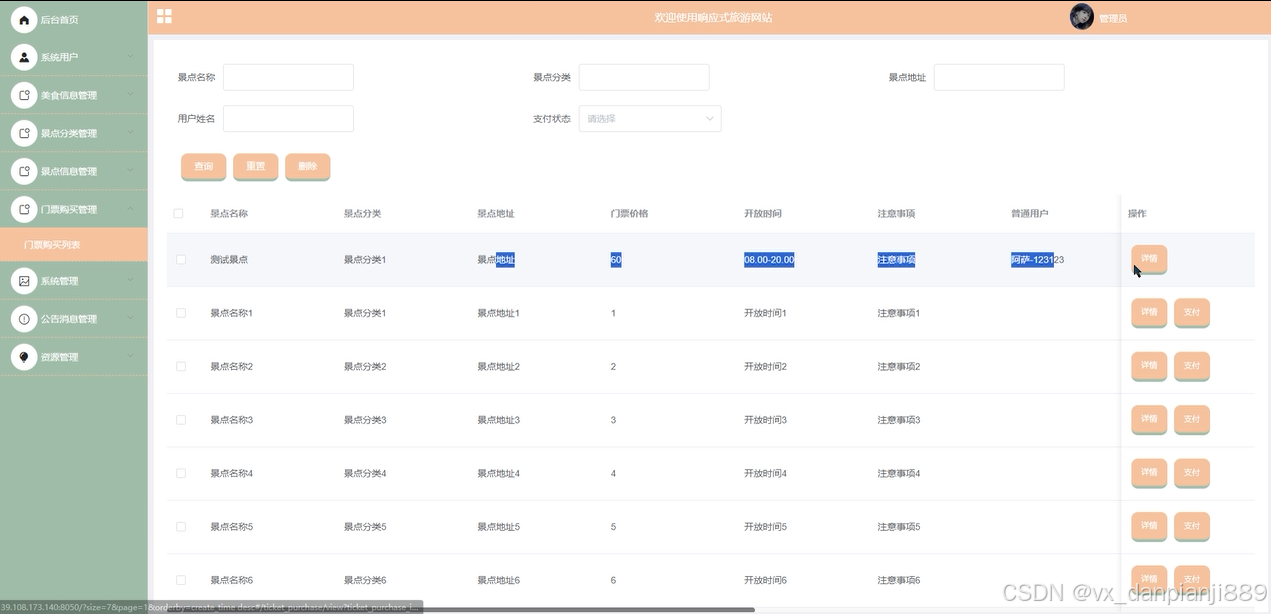
Task: Click the 查询 search button
Action: click(x=204, y=167)
